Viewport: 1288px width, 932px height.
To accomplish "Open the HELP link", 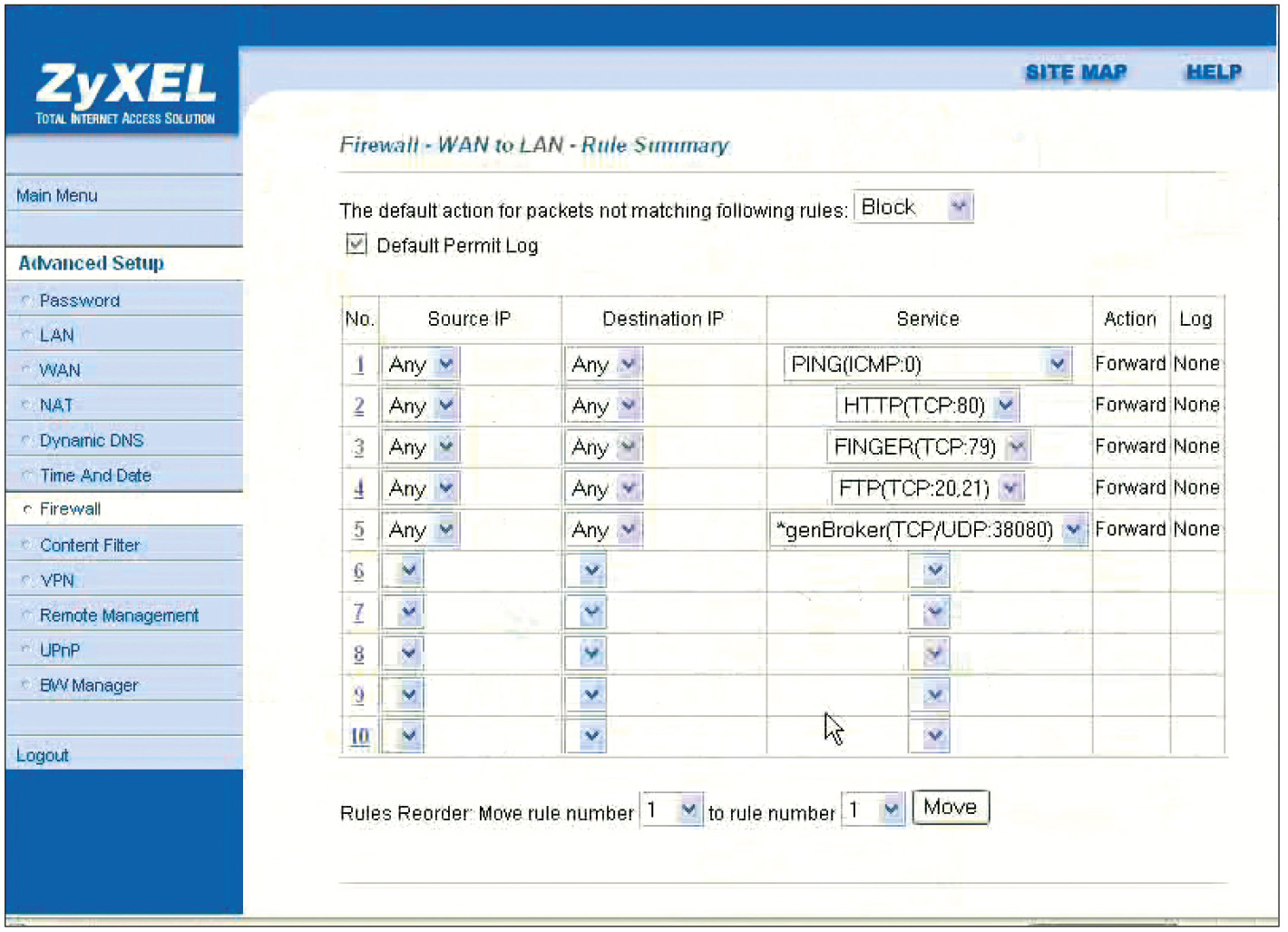I will pos(1214,73).
